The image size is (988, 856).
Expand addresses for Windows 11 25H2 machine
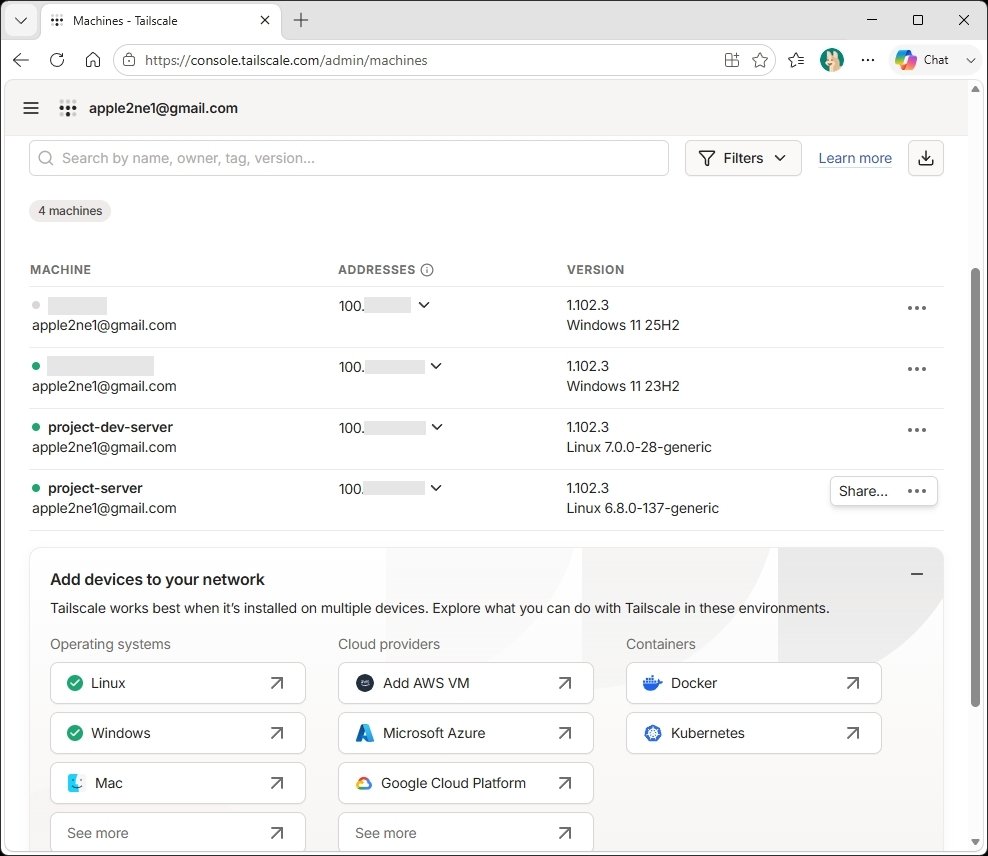(424, 305)
